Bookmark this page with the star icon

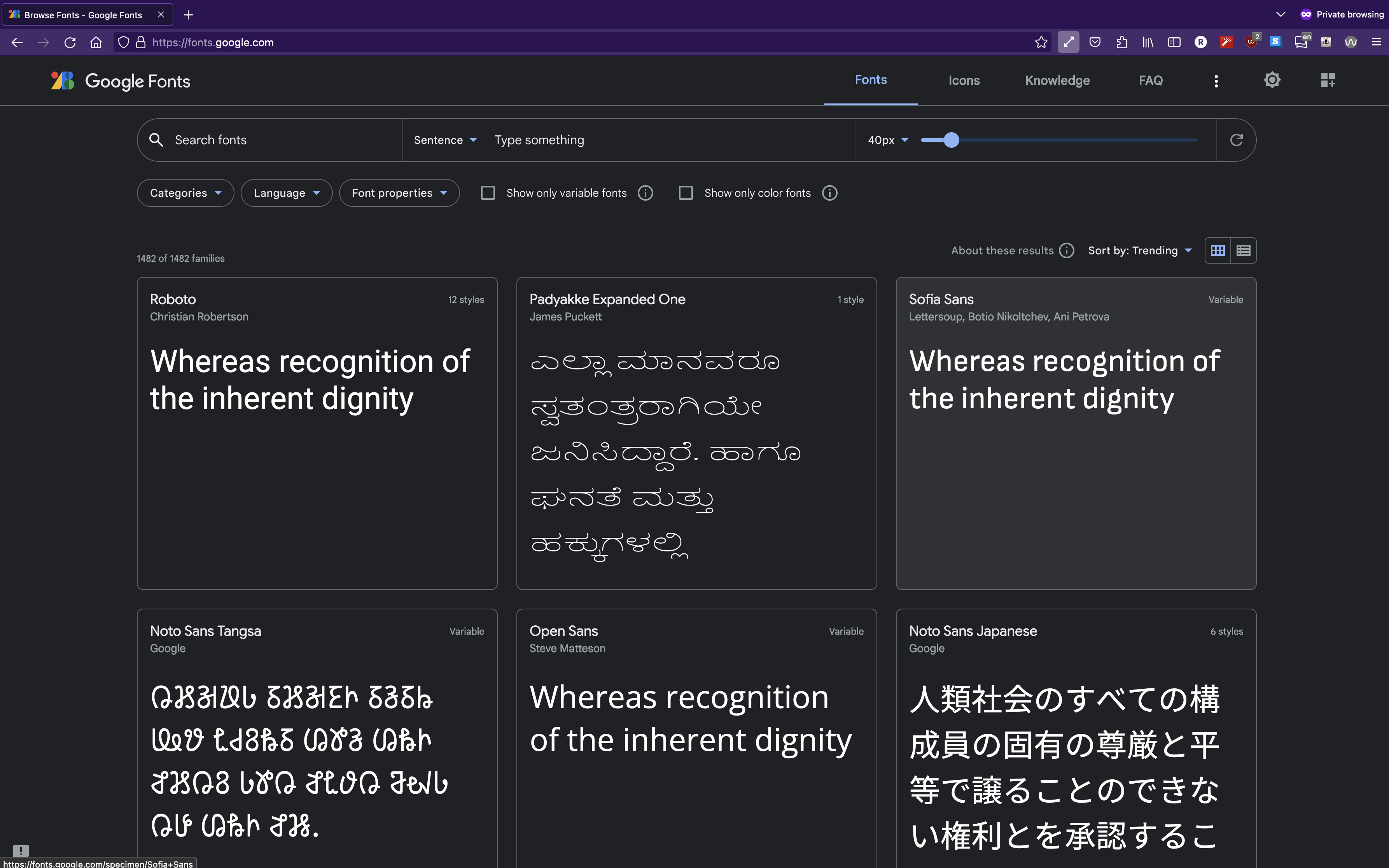(1041, 42)
